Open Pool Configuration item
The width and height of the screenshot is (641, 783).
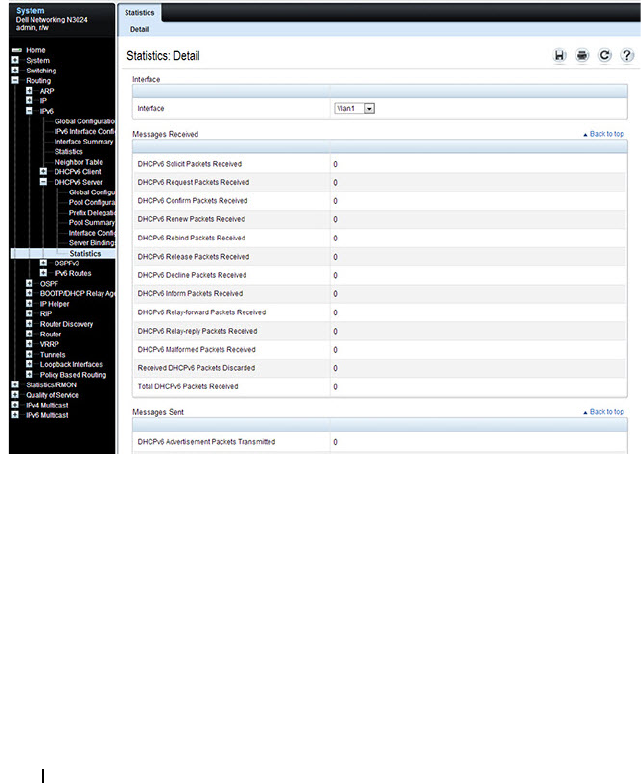92,202
